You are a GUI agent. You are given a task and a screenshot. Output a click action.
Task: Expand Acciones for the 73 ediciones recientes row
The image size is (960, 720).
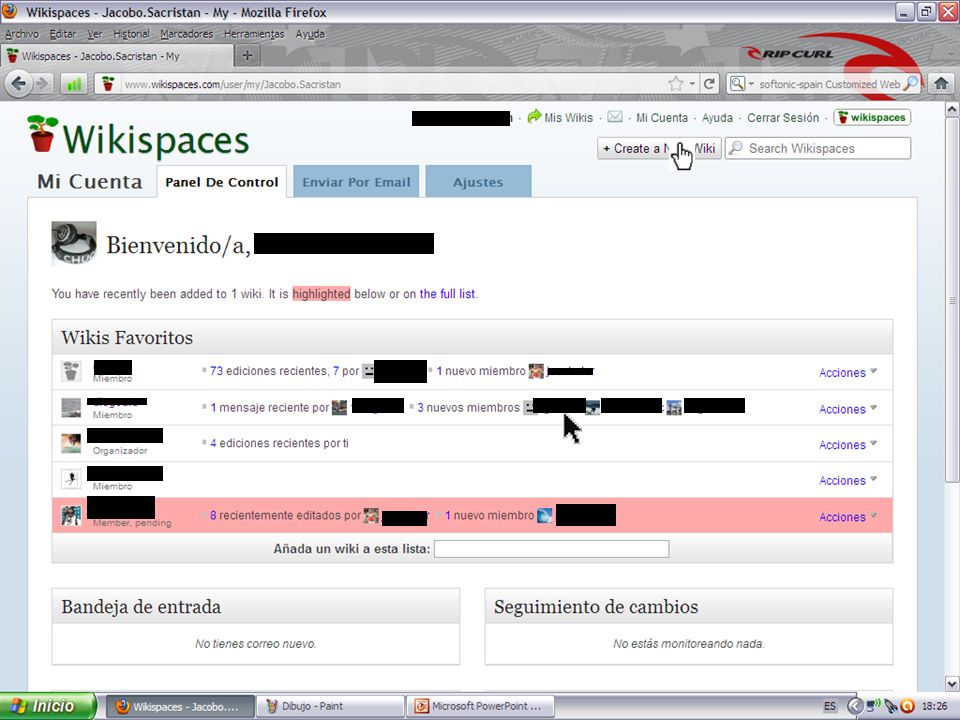(848, 372)
